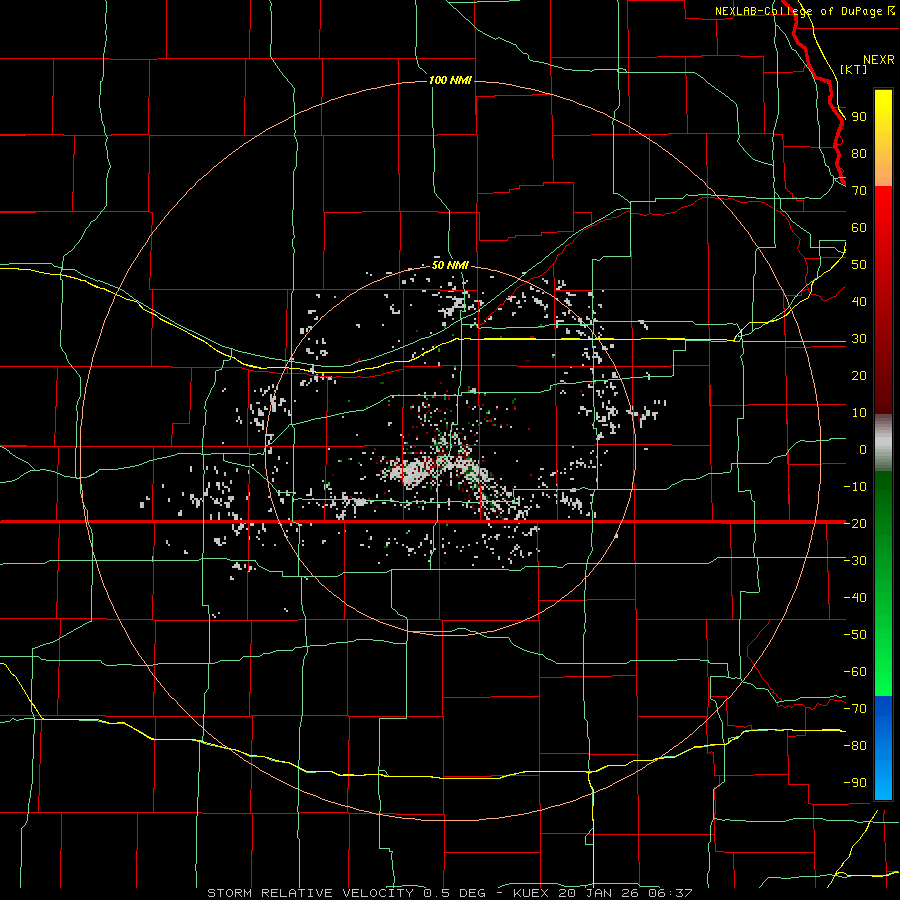This screenshot has height=900, width=900.
Task: Click the "70" scale value
Action: [x=859, y=191]
